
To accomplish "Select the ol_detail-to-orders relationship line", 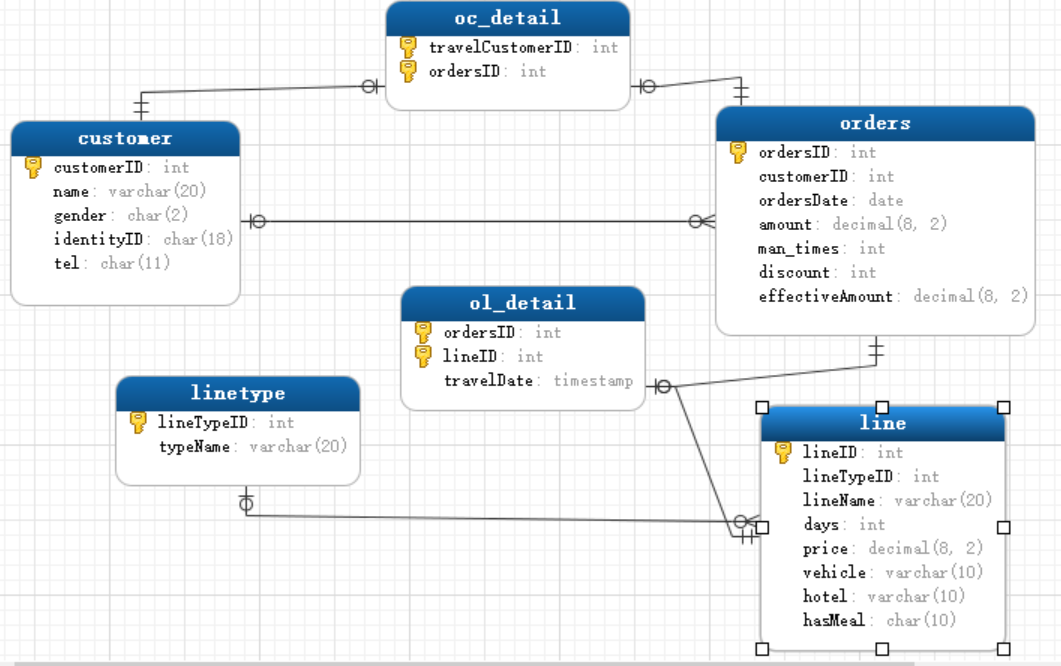I will point(778,376).
